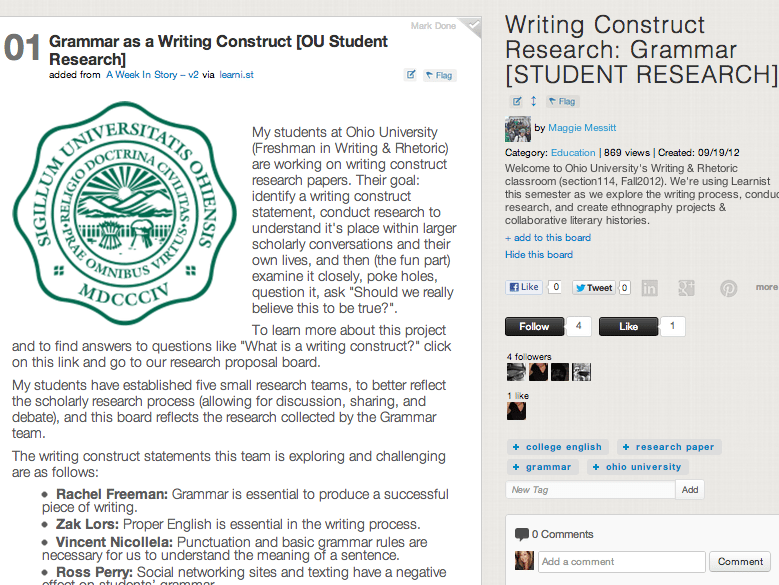Follow this board

535,326
